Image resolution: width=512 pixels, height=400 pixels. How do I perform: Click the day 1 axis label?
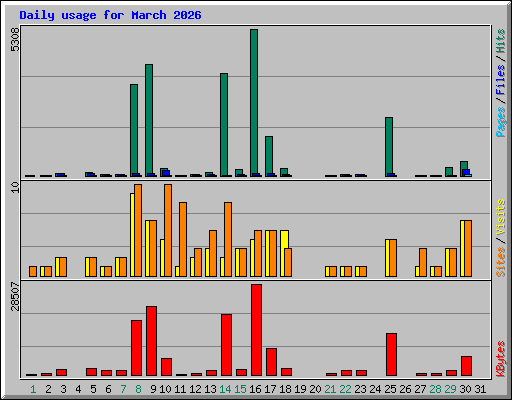[33, 389]
